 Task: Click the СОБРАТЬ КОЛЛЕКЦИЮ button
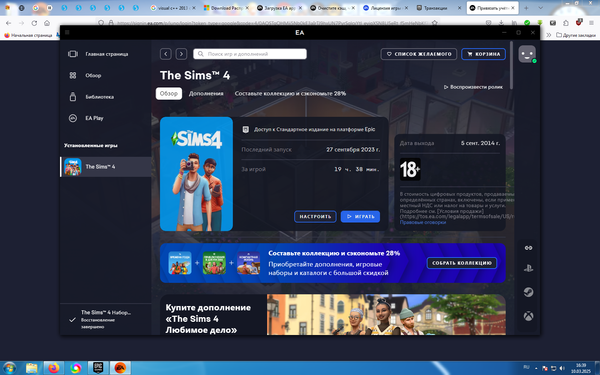click(x=462, y=263)
